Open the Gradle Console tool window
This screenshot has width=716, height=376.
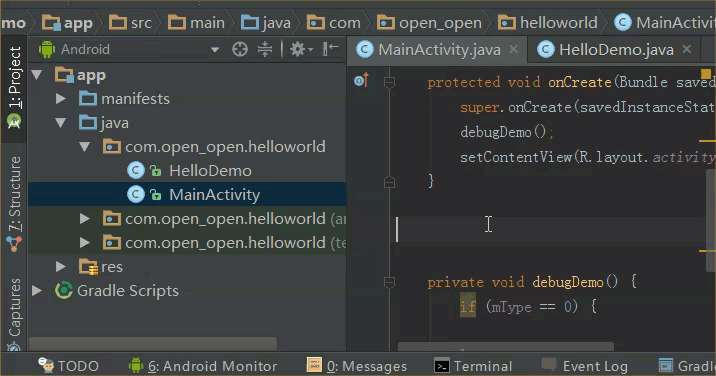687,365
